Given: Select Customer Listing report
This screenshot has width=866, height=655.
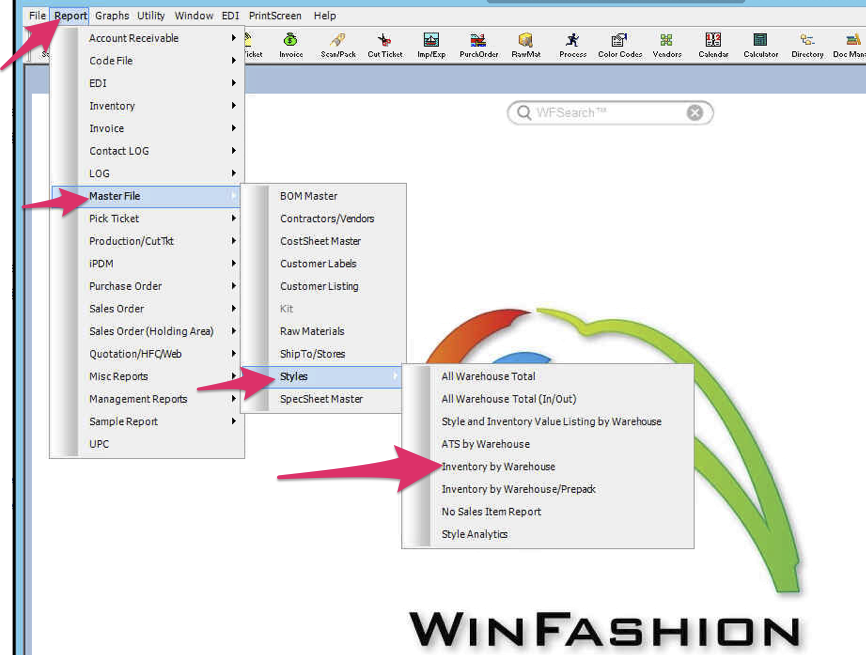Looking at the screenshot, I should pyautogui.click(x=323, y=286).
